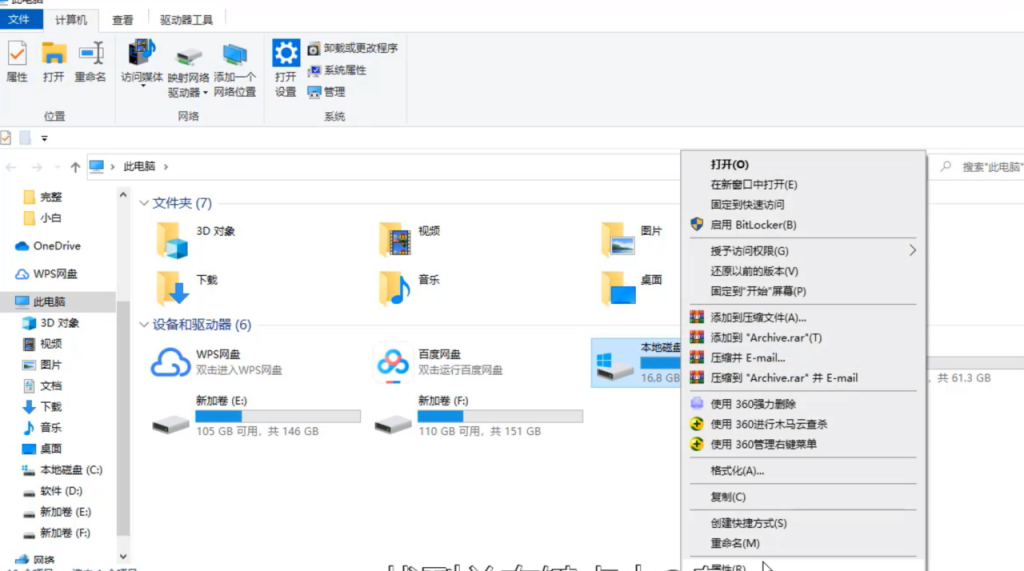Open the WPS网盘 drive icon
The image size is (1024, 571).
coord(171,362)
